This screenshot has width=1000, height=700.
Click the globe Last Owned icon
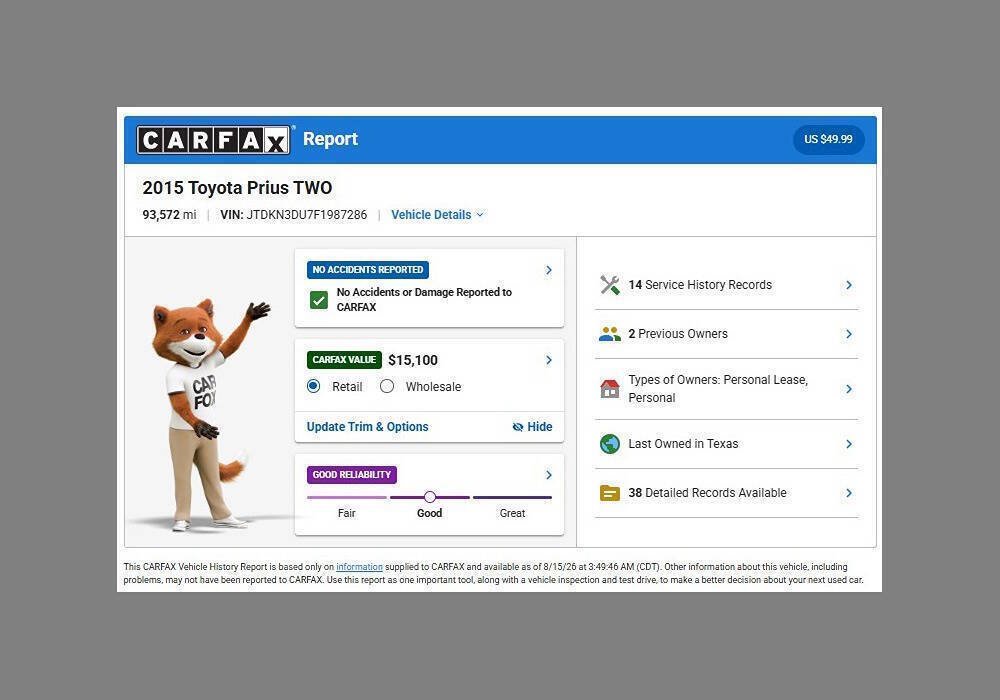tap(610, 444)
